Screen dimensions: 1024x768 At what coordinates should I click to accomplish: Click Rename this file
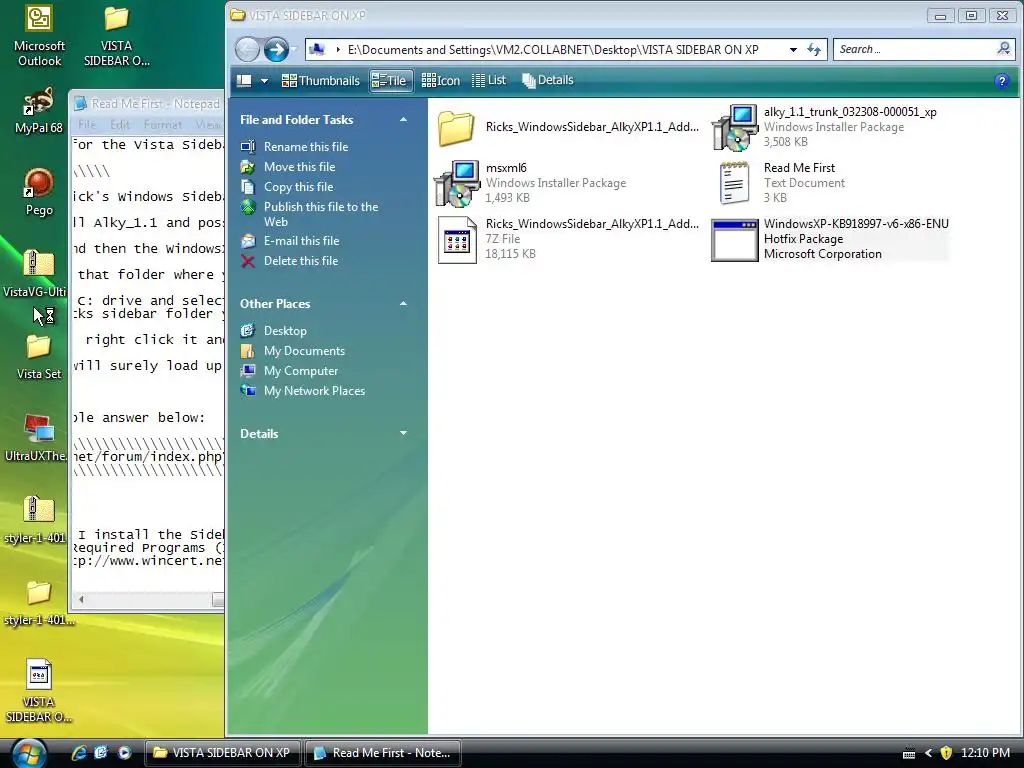[306, 147]
